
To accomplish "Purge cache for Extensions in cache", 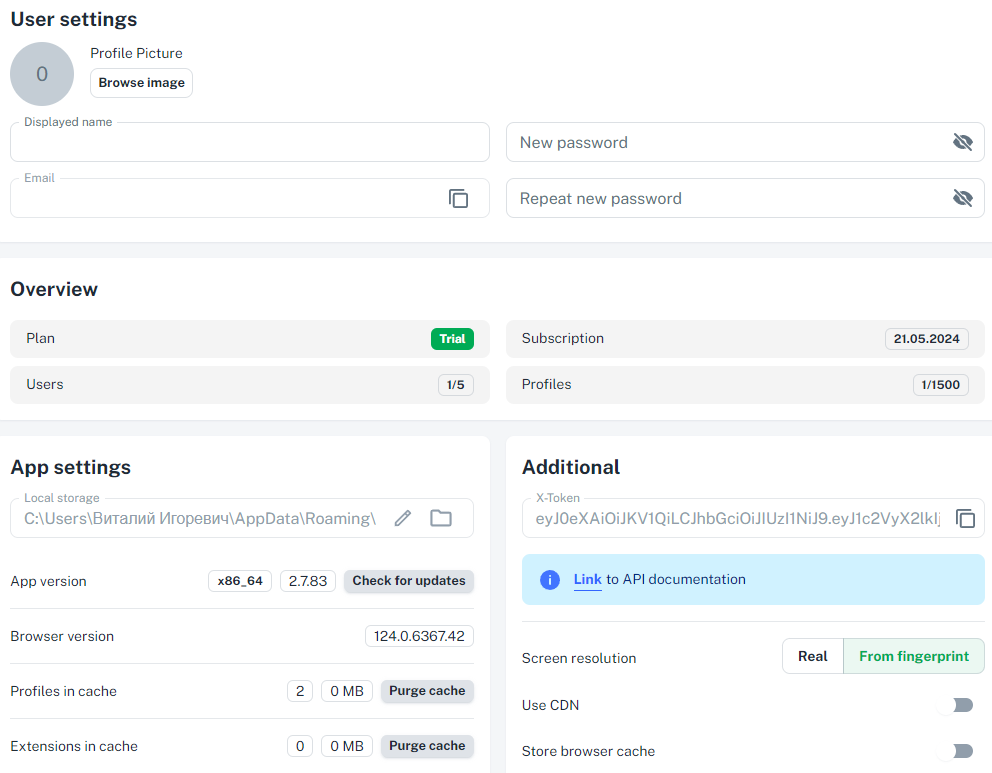I will (427, 746).
